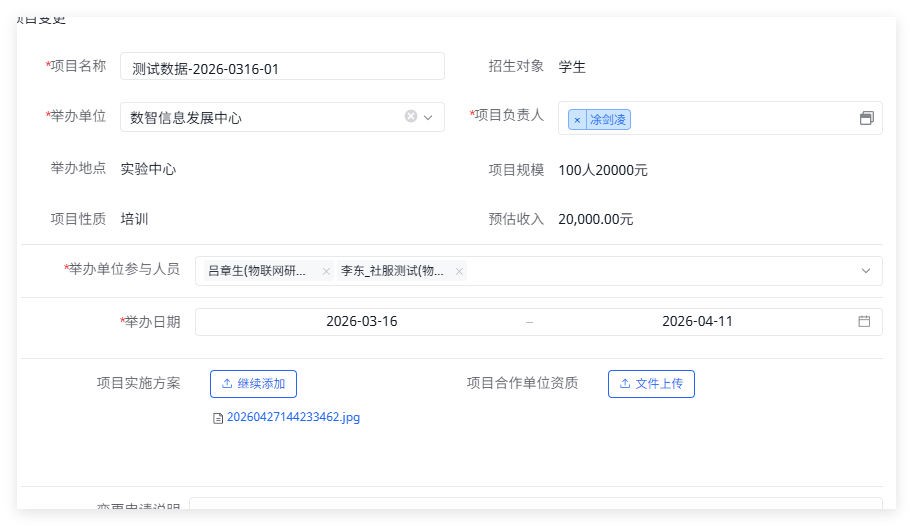Expand the 举办单位参与人员 dropdown chevron
Screen dimensions: 913x526
click(x=866, y=271)
